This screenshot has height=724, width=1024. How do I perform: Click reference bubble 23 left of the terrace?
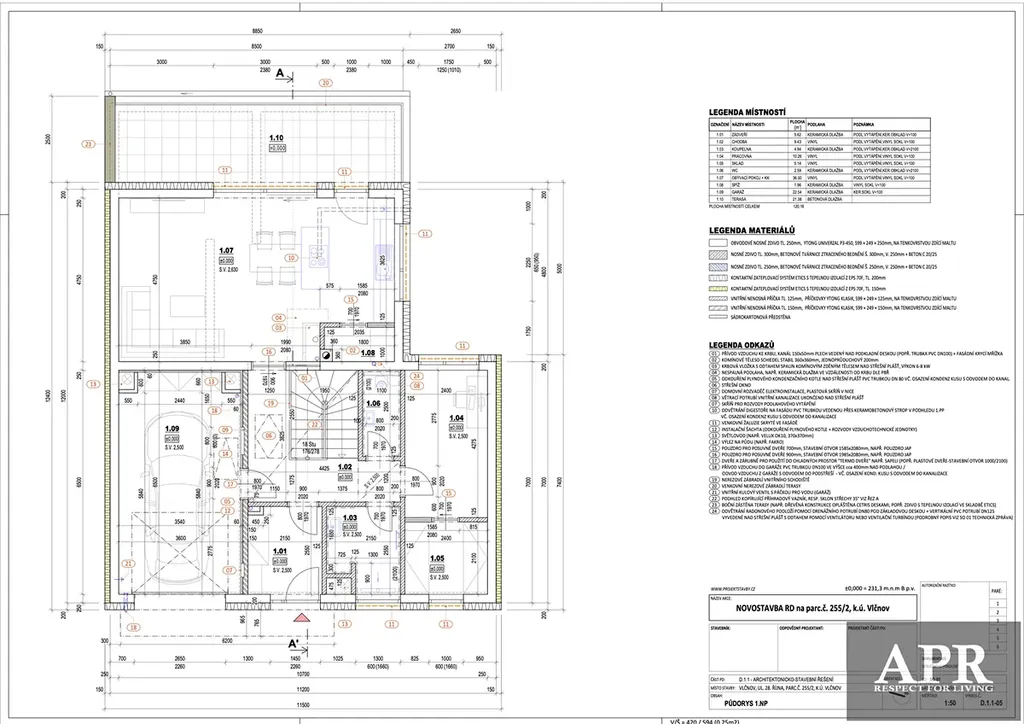(88, 145)
